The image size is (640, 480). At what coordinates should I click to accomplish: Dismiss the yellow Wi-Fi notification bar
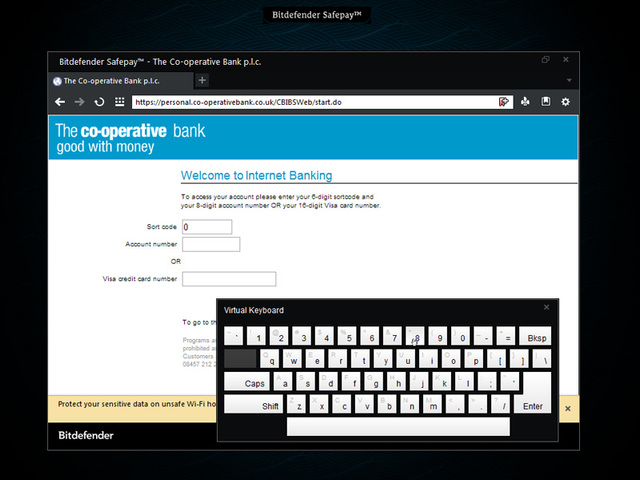pyautogui.click(x=568, y=408)
